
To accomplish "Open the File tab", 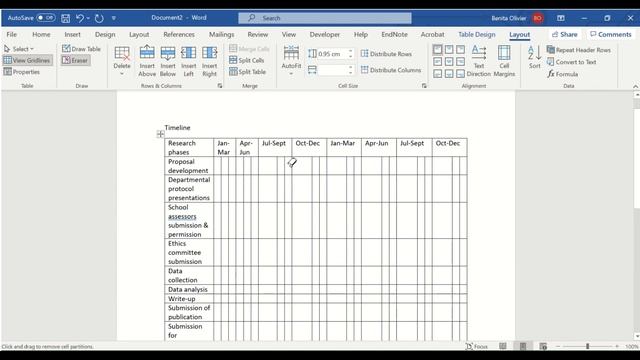I will pyautogui.click(x=11, y=35).
